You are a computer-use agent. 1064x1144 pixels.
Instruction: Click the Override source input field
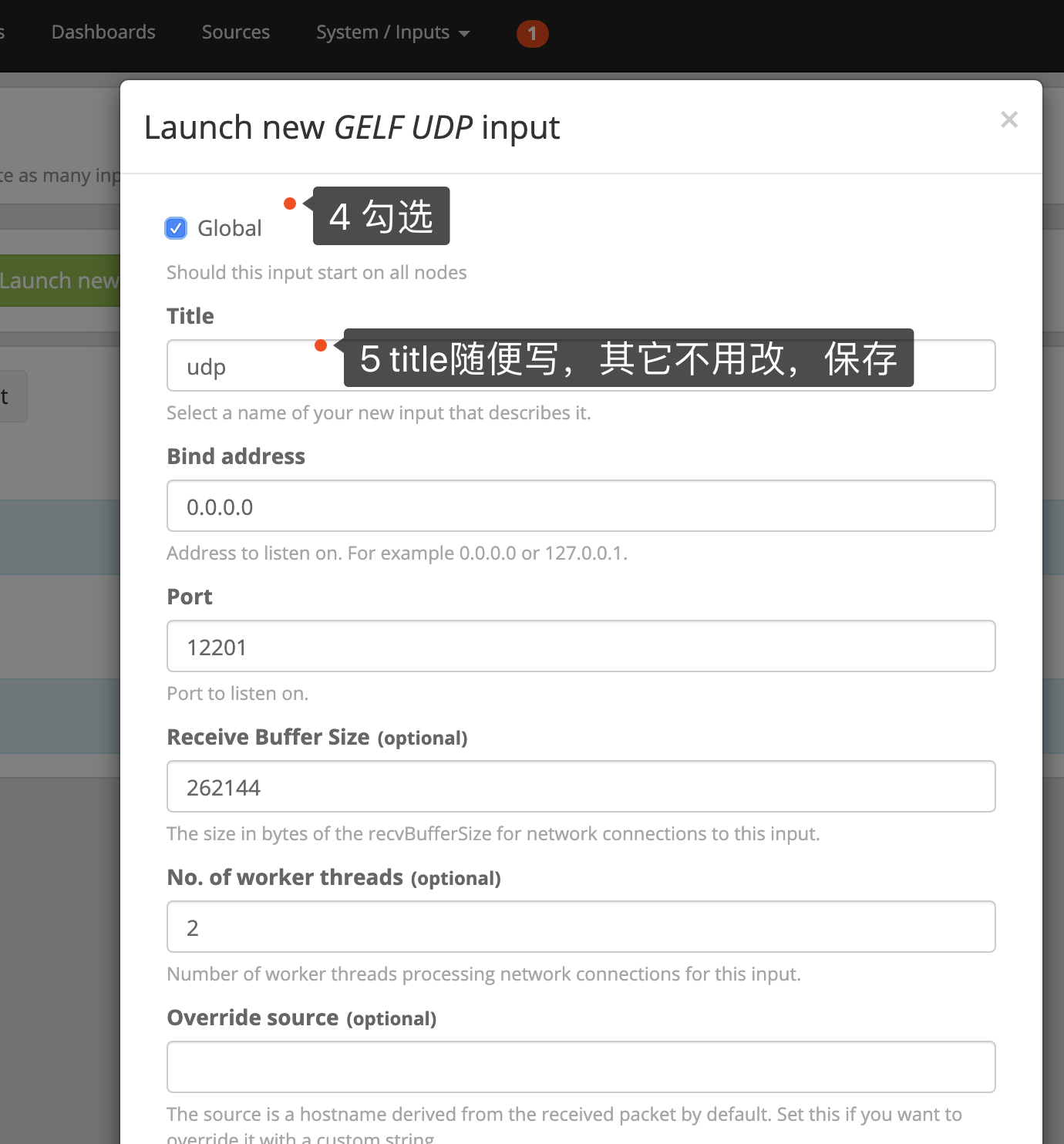click(581, 1067)
